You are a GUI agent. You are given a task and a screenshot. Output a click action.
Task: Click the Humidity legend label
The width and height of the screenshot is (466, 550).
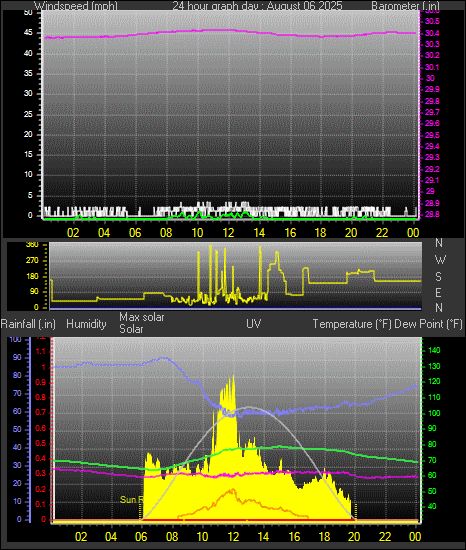coord(86,324)
